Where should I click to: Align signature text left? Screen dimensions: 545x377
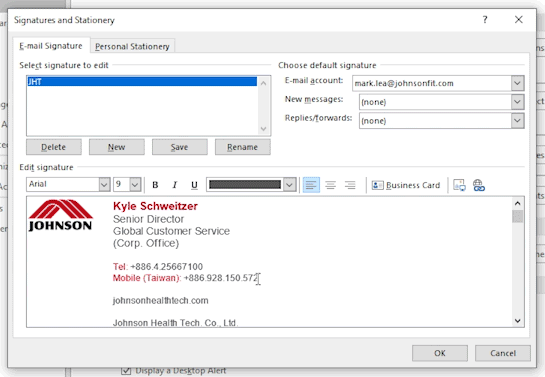click(x=311, y=185)
